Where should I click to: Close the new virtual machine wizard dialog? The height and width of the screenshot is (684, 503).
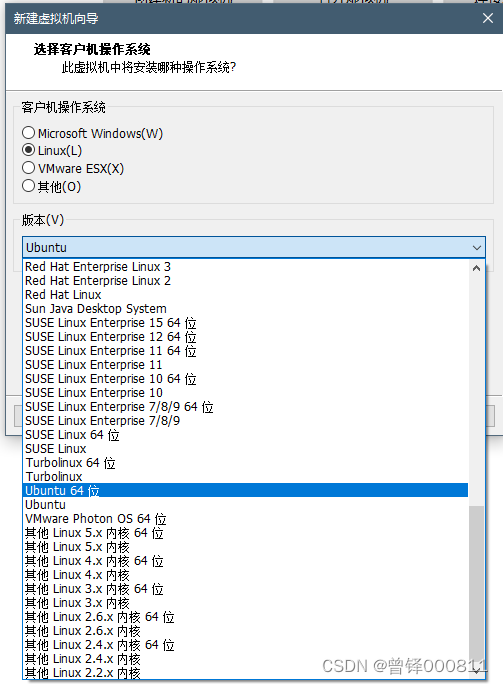pos(488,18)
